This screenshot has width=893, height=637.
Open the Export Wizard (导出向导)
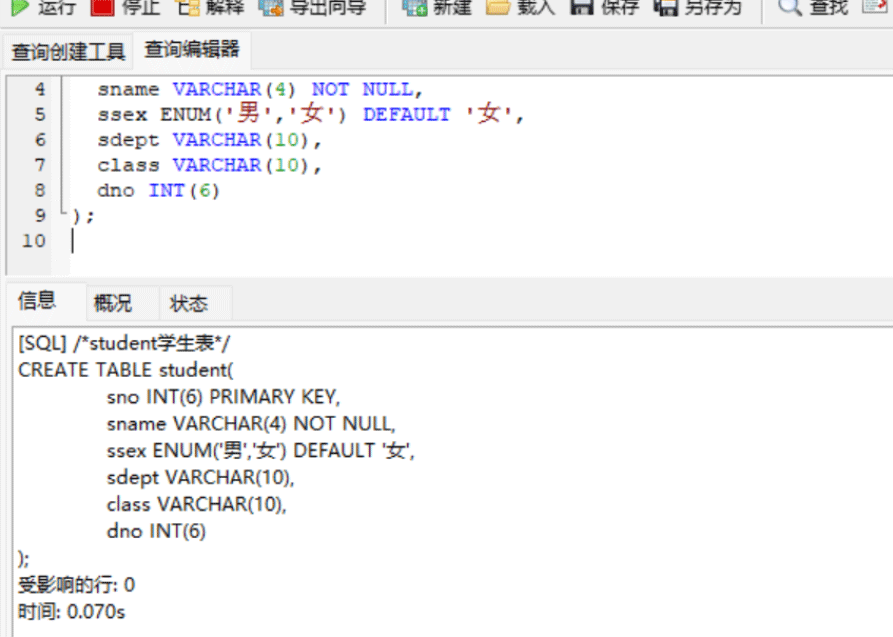[x=270, y=7]
